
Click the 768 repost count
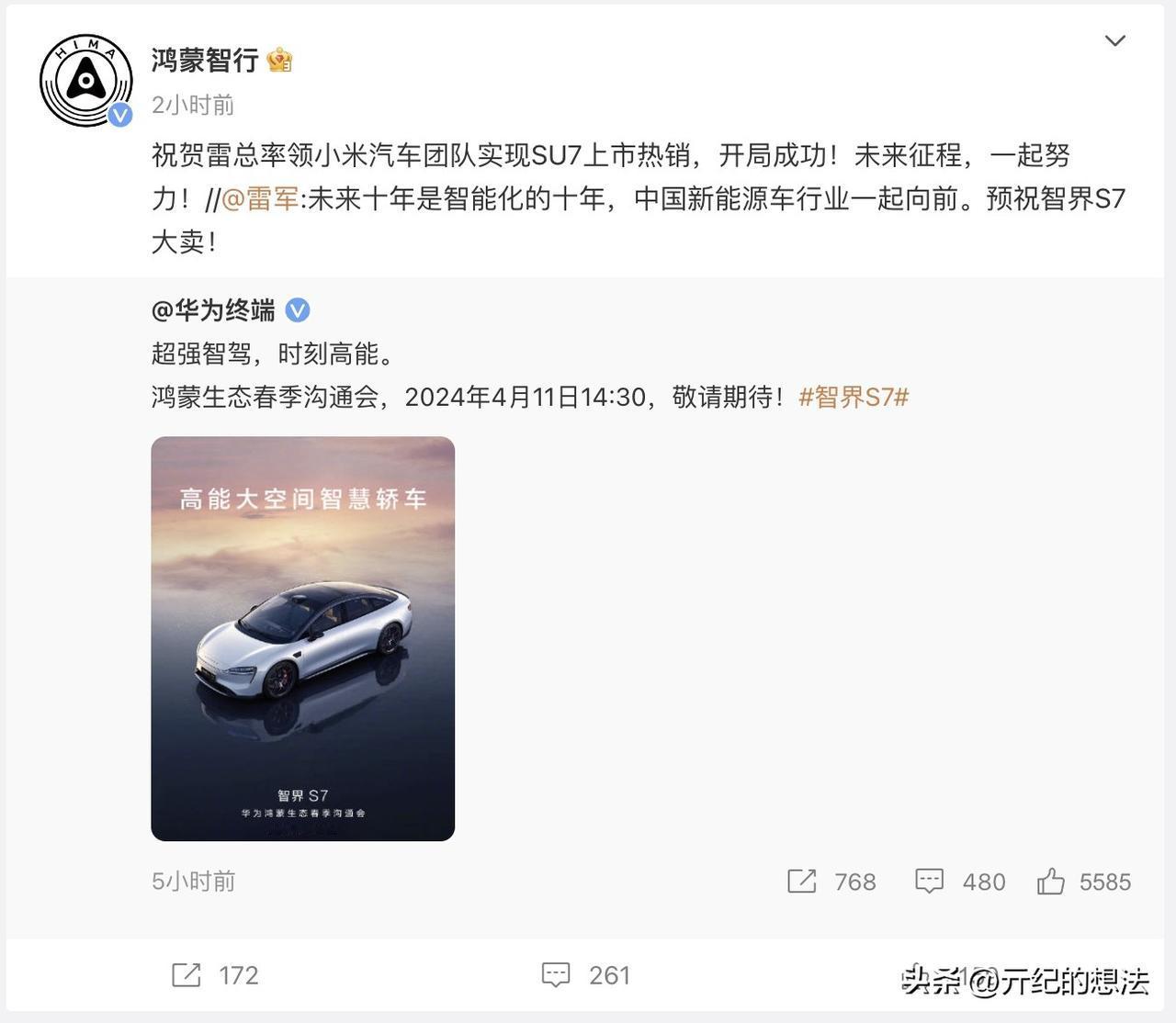(855, 882)
